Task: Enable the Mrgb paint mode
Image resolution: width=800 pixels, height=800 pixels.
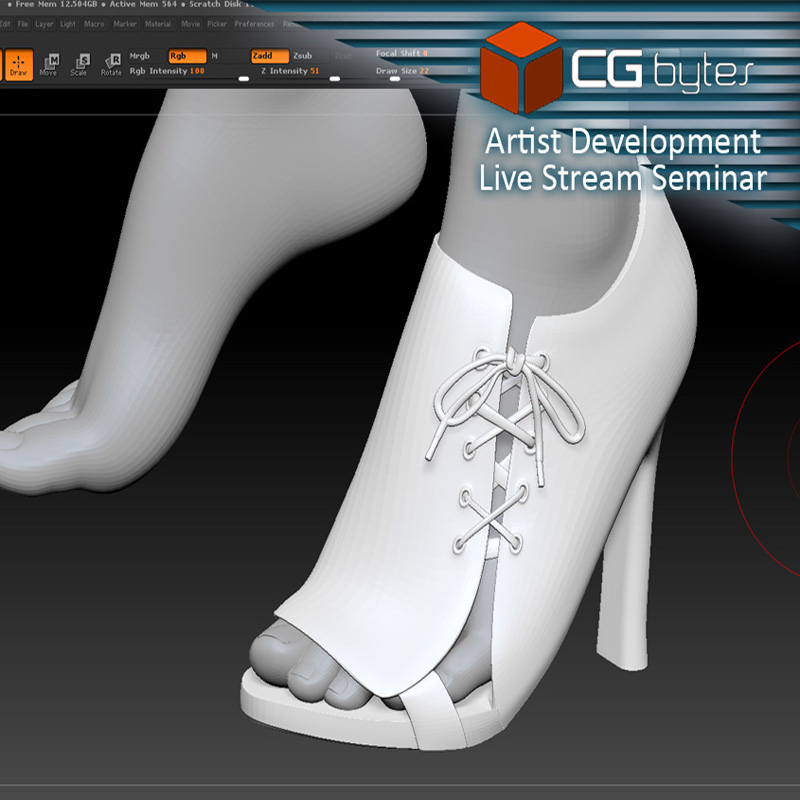Action: coord(140,56)
